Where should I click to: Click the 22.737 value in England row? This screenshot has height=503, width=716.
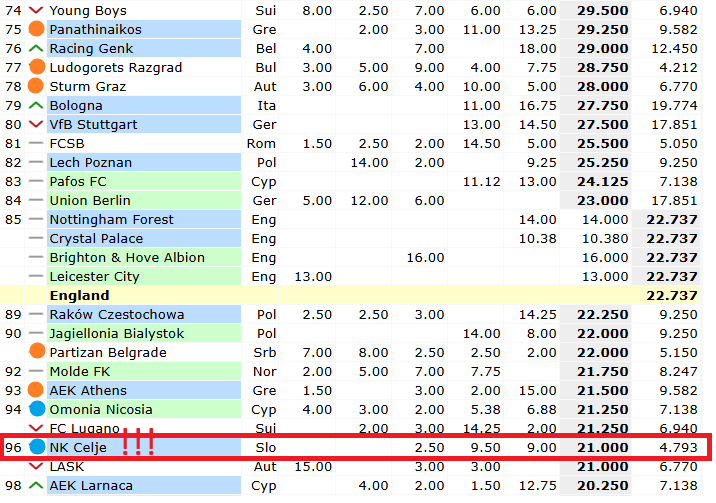click(x=672, y=295)
